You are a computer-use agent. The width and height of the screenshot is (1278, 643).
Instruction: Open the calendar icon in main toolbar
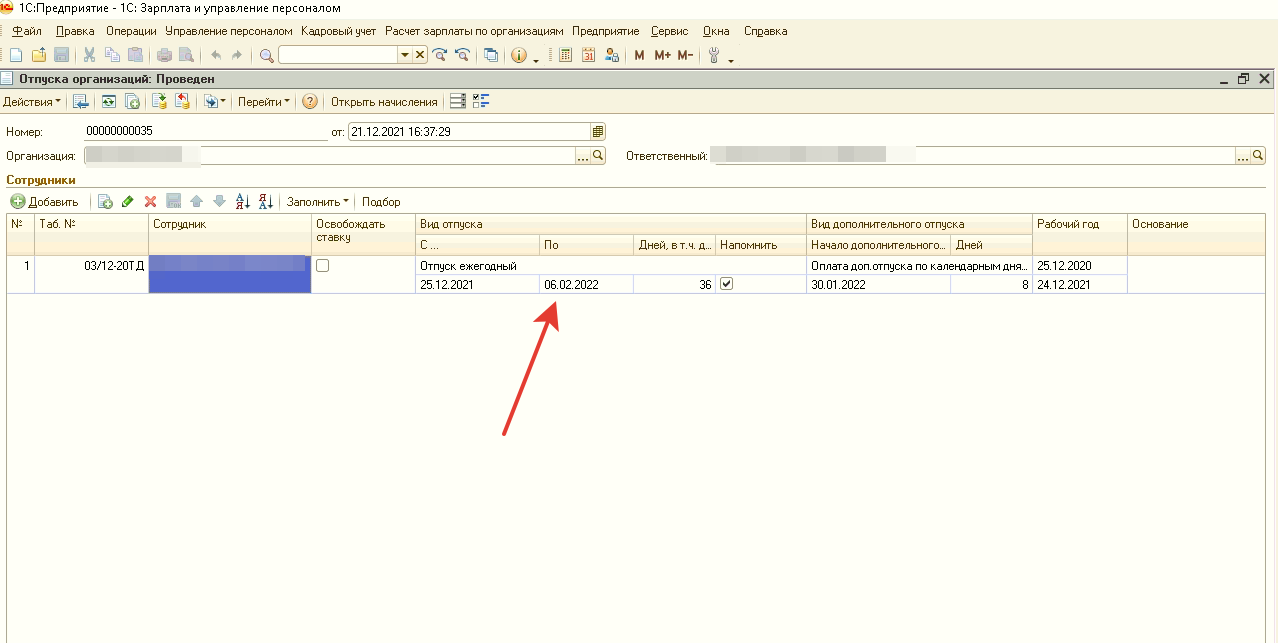(x=588, y=55)
